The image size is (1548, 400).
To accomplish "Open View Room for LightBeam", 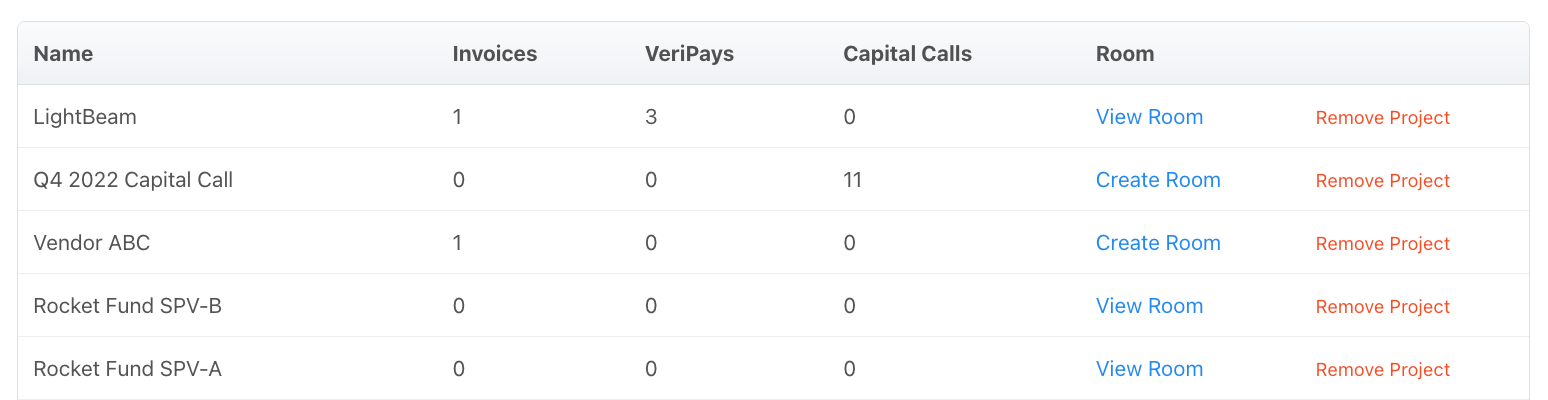I will click(1149, 117).
